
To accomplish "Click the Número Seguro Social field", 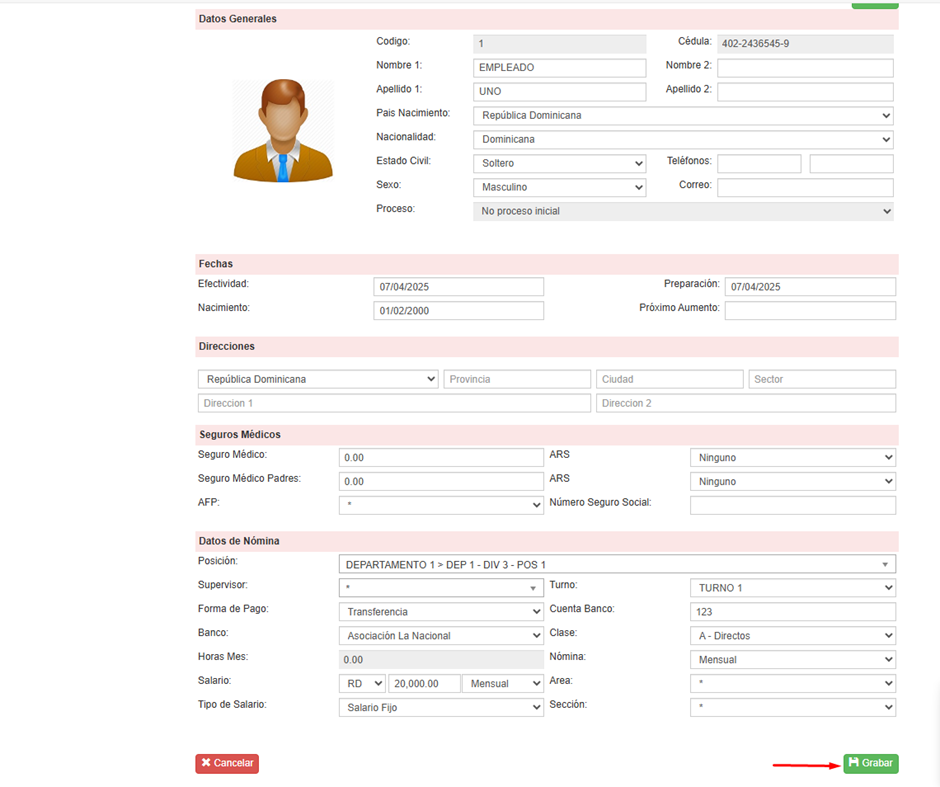I will [792, 506].
